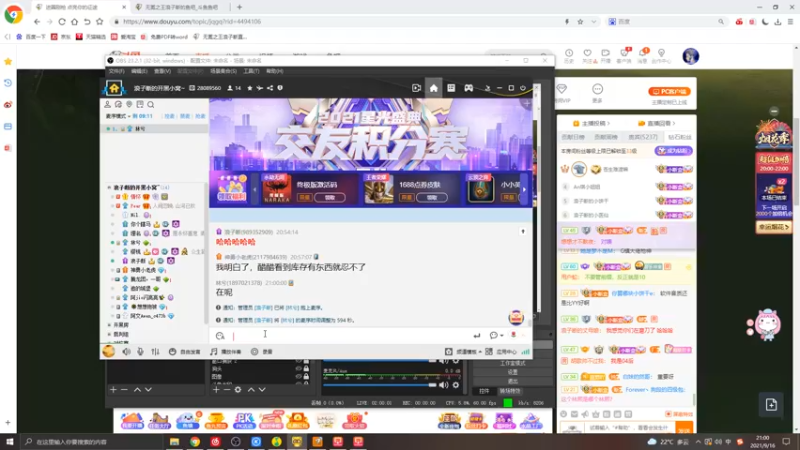Move the selected OBS source down
Viewport: 800px width, 450px height.
pyautogui.click(x=262, y=390)
